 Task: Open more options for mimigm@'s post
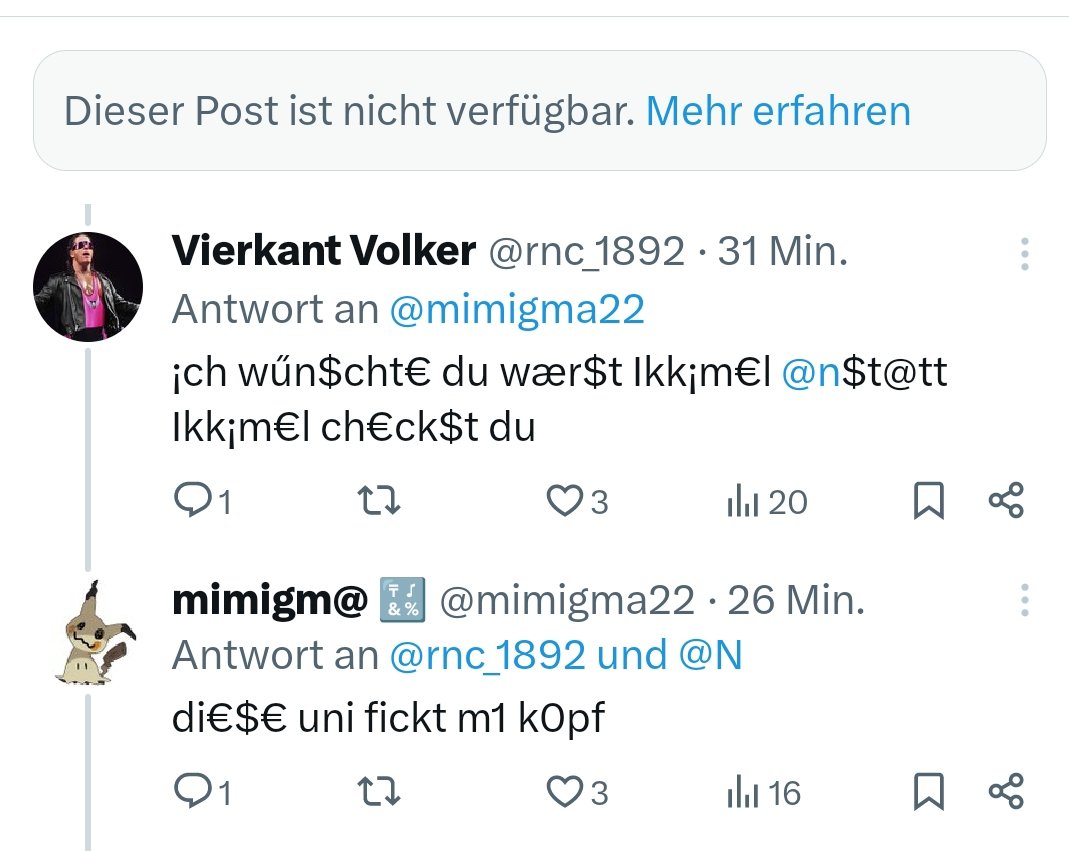coord(1025,600)
